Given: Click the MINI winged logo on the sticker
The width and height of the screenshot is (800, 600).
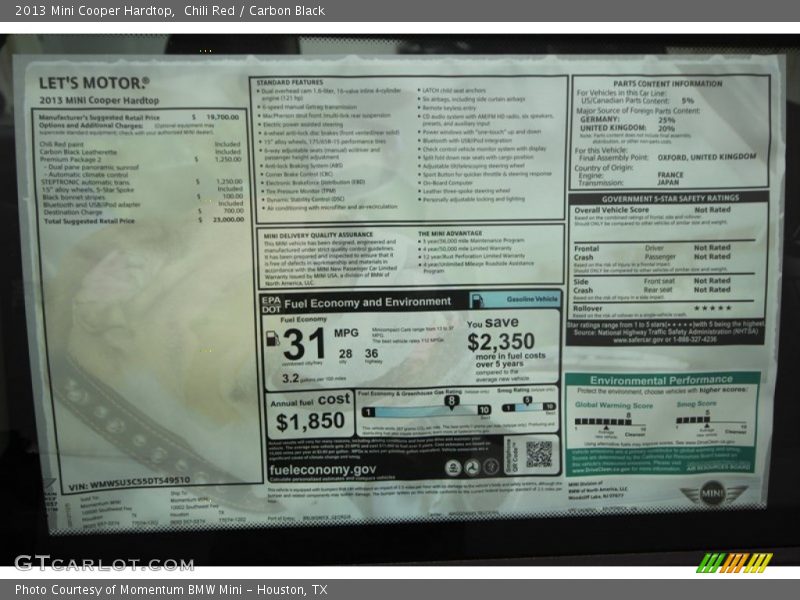Looking at the screenshot, I should click(713, 493).
